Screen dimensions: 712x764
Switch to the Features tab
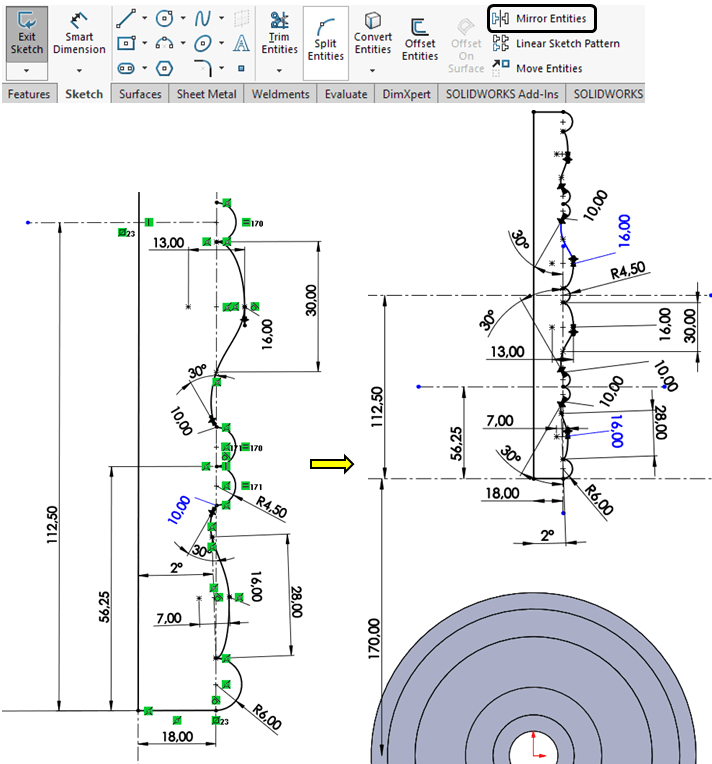pos(28,94)
